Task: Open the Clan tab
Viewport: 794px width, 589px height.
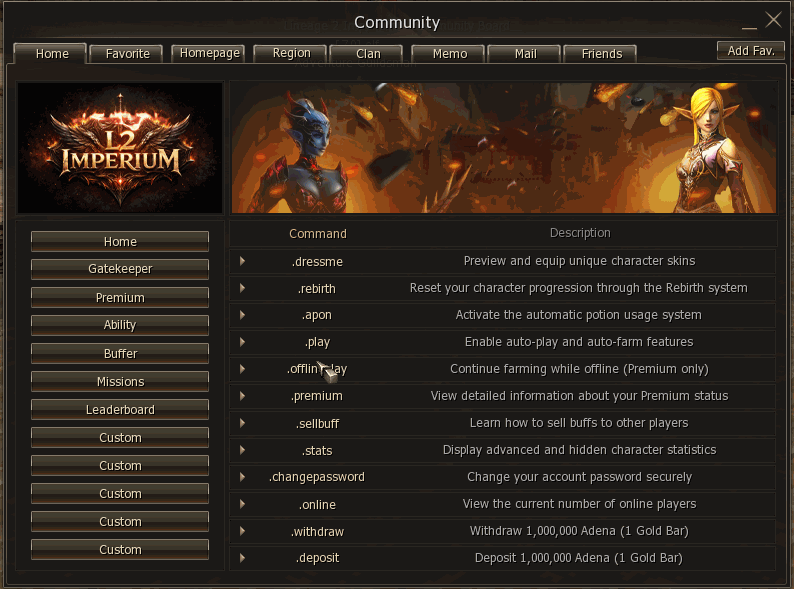Action: pos(367,54)
